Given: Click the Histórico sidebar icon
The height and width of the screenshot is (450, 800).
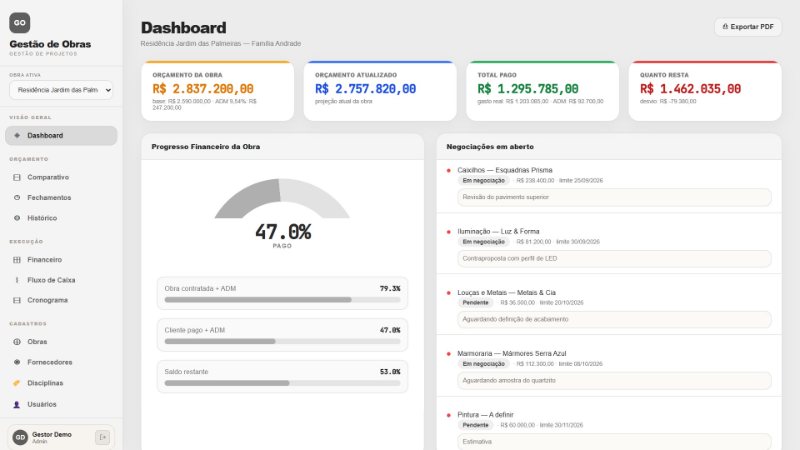Looking at the screenshot, I should (x=17, y=218).
